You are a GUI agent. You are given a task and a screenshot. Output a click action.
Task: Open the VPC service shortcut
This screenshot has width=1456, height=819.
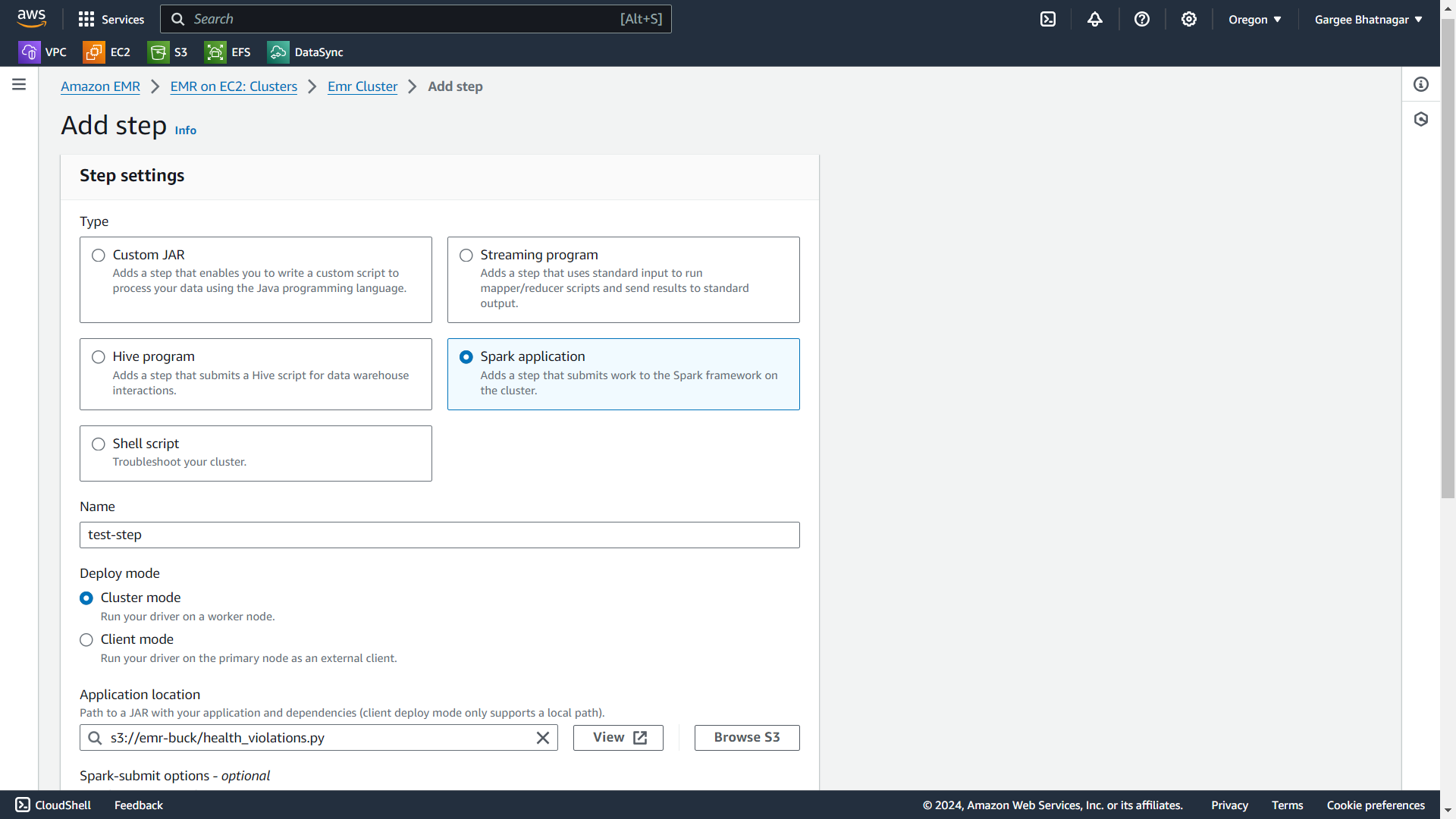pyautogui.click(x=42, y=52)
